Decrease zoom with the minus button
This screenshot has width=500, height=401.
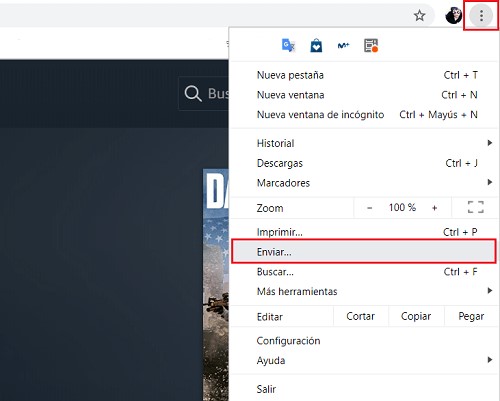click(369, 208)
